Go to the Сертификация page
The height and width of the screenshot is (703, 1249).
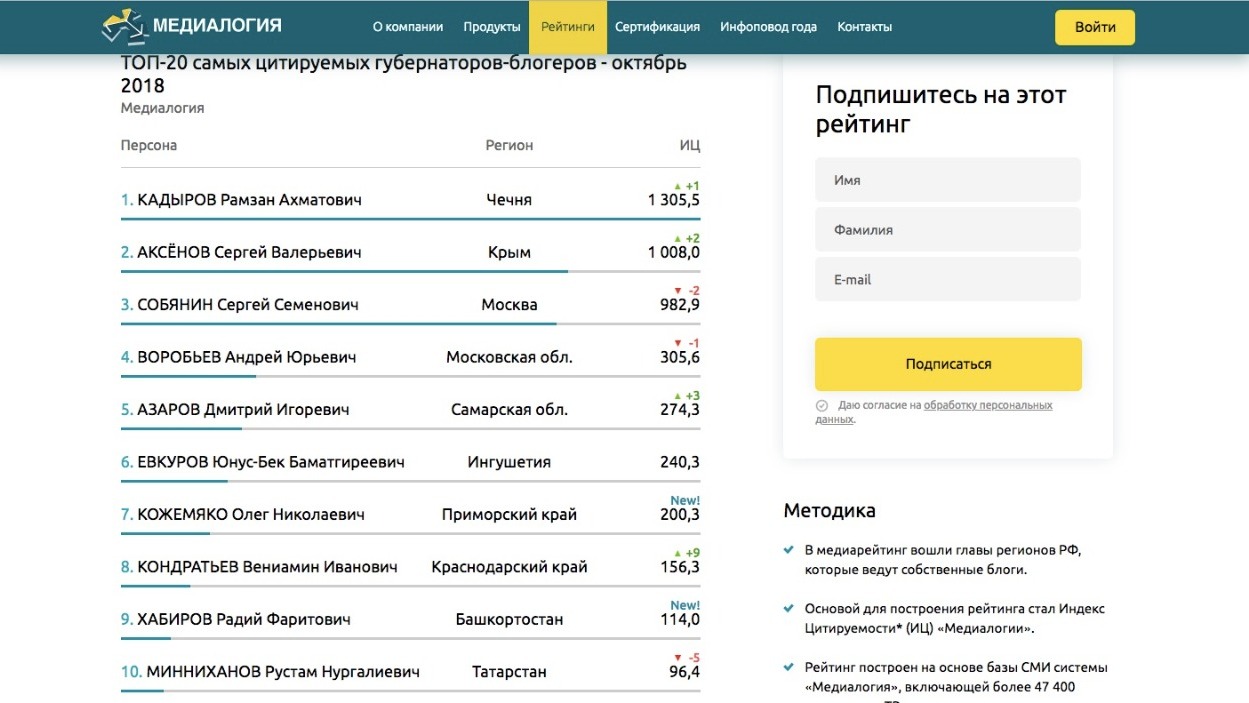(x=657, y=27)
